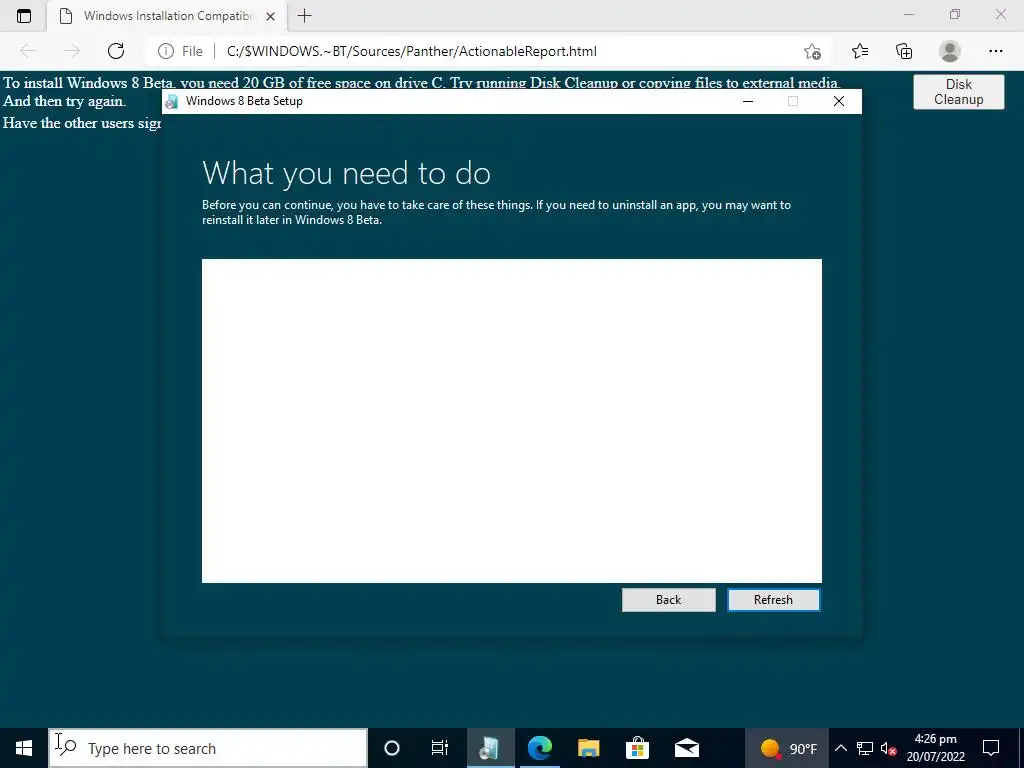
Task: Click the address bar URL
Action: [411, 51]
